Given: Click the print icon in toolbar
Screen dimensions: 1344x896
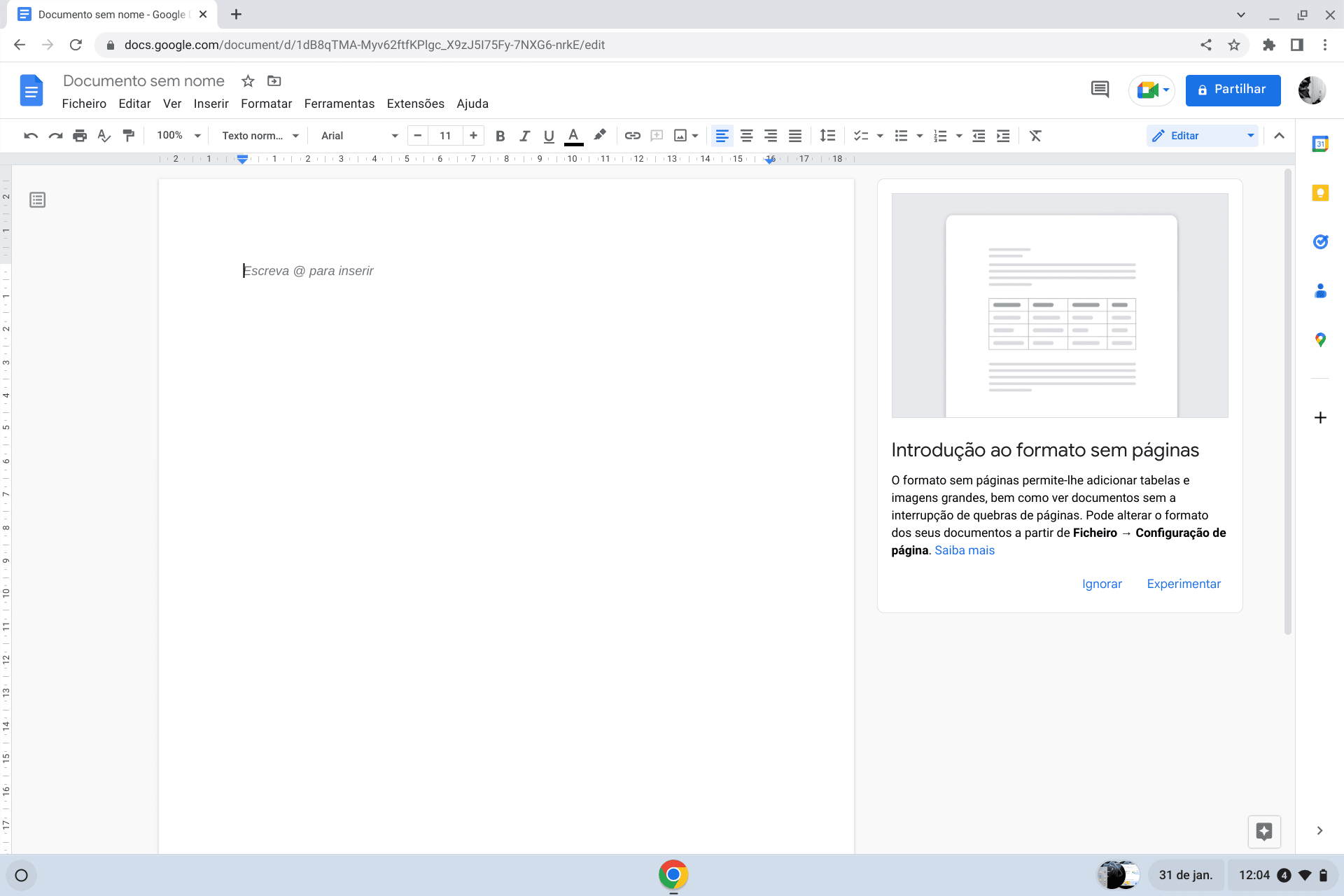Looking at the screenshot, I should tap(80, 136).
